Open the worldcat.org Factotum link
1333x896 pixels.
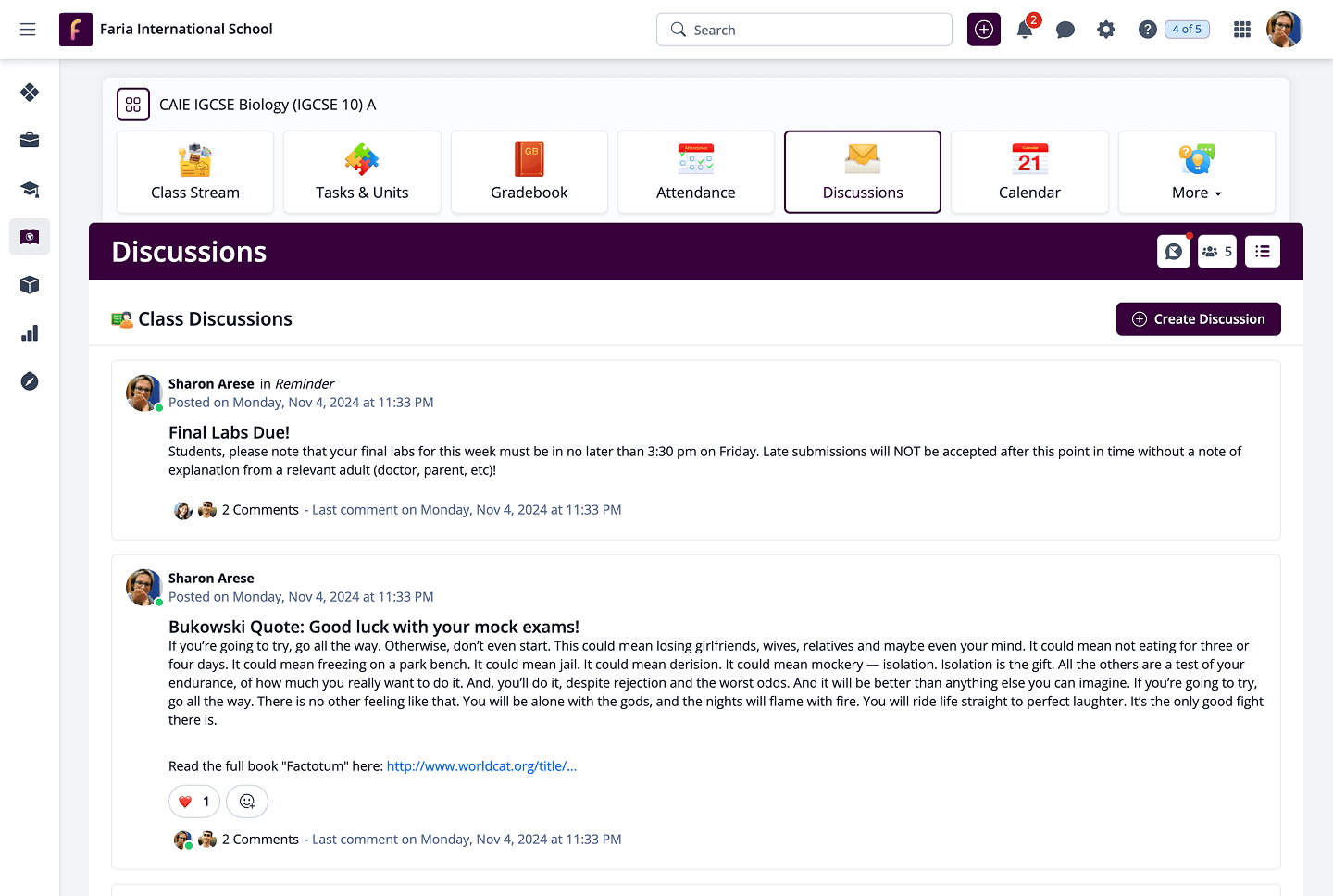tap(481, 766)
